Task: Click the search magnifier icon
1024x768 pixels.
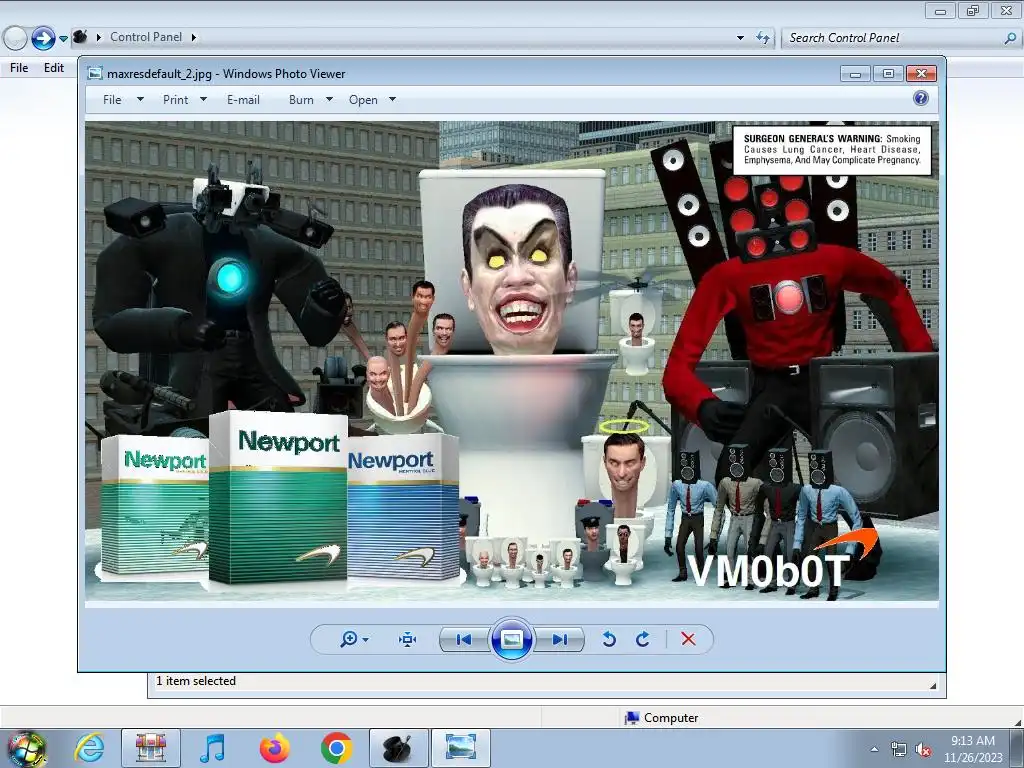Action: (x=1010, y=38)
